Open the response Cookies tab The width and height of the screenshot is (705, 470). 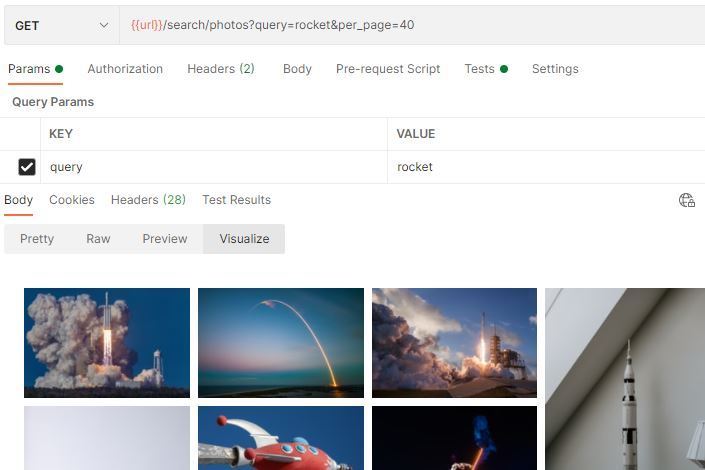tap(72, 200)
